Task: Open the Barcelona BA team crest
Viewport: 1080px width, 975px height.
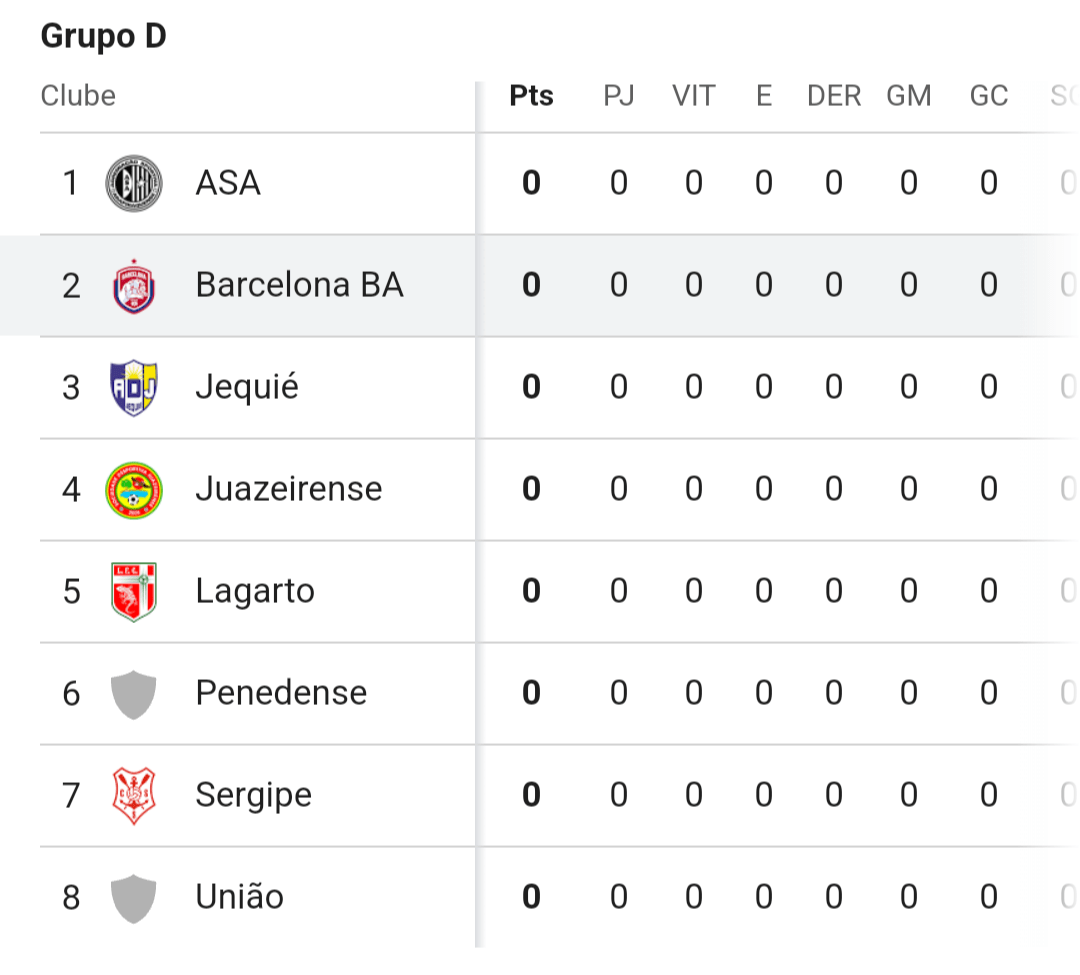Action: pyautogui.click(x=134, y=286)
